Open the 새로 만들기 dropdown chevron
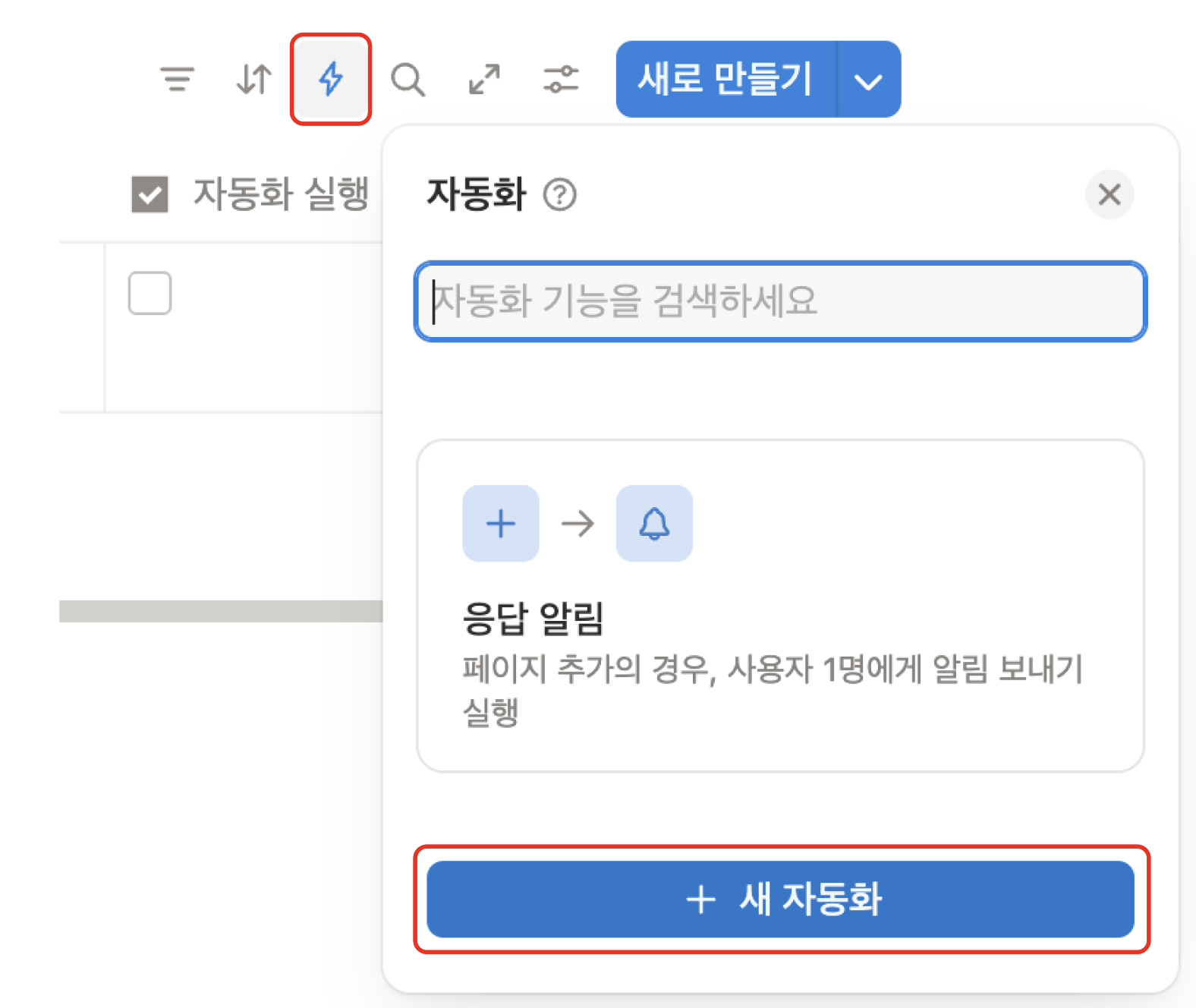1196x1008 pixels. tap(869, 78)
